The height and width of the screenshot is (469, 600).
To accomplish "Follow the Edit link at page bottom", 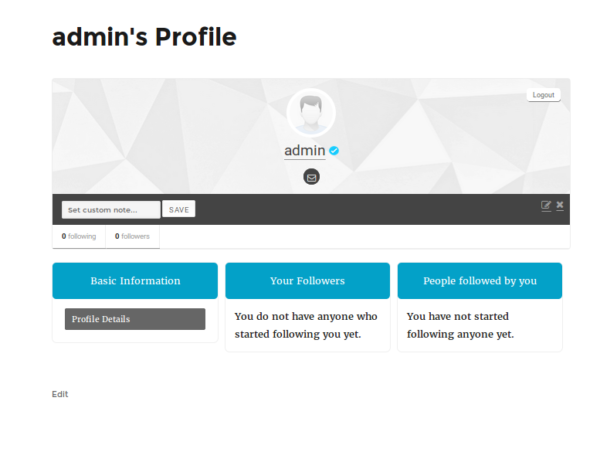I will tap(60, 395).
